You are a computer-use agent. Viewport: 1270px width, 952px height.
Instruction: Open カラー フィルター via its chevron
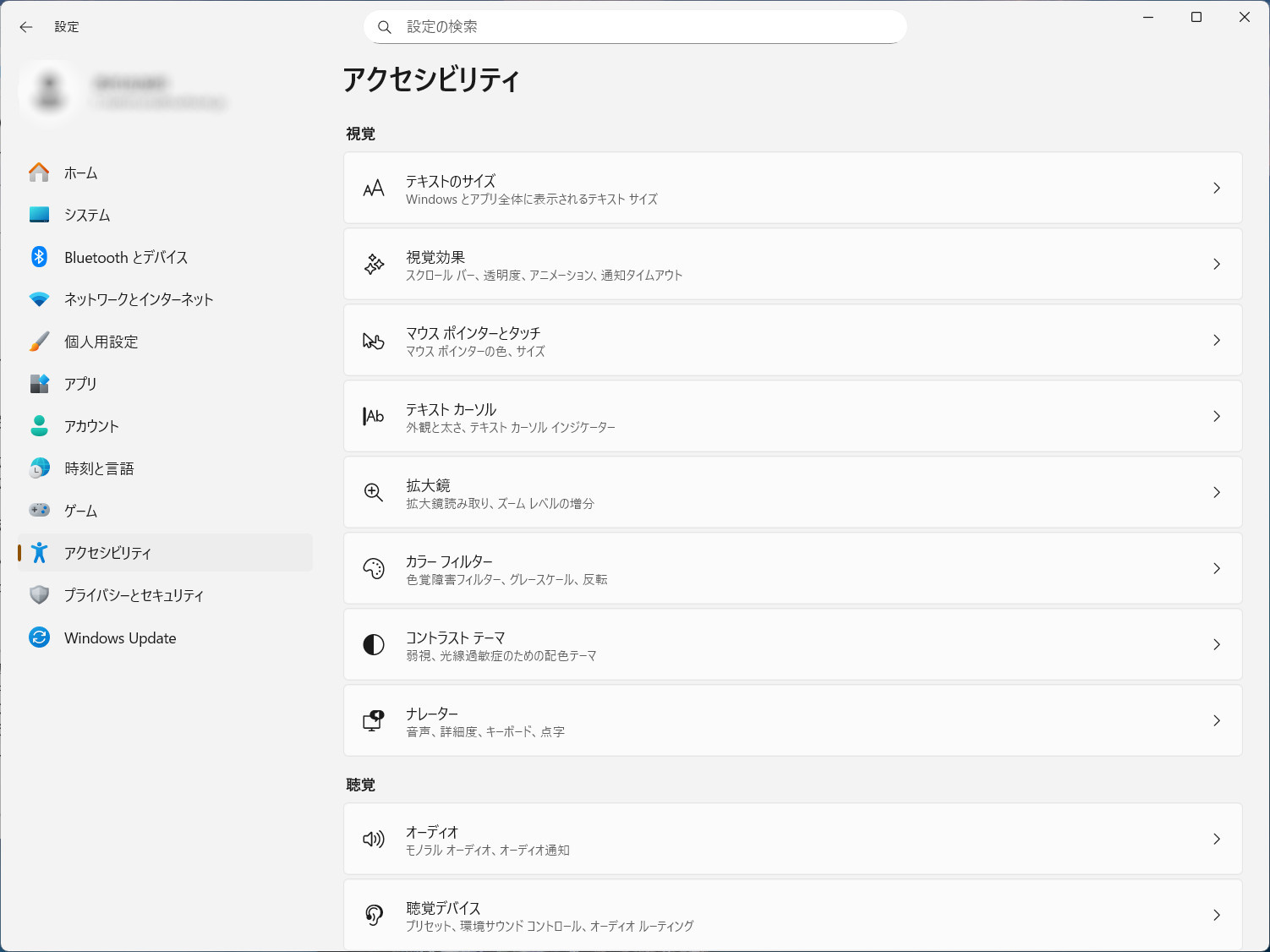click(x=1217, y=568)
